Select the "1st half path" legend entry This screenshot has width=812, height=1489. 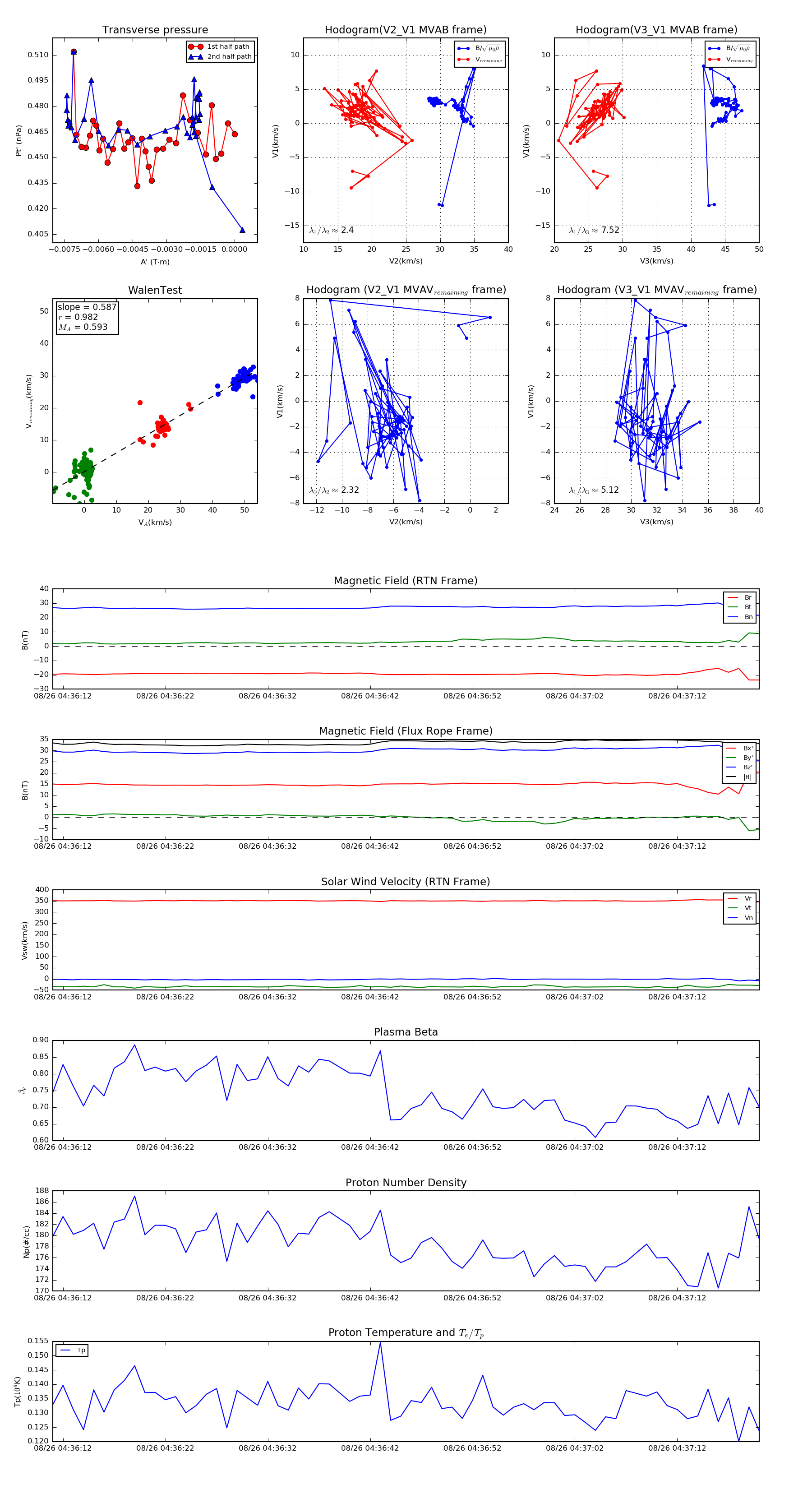point(220,47)
